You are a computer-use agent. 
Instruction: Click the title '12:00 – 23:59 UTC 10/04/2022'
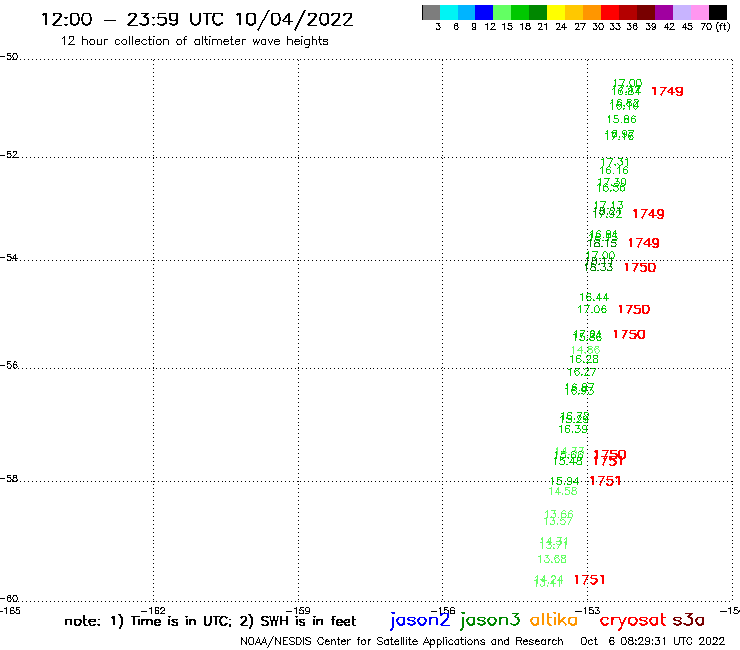click(x=197, y=19)
